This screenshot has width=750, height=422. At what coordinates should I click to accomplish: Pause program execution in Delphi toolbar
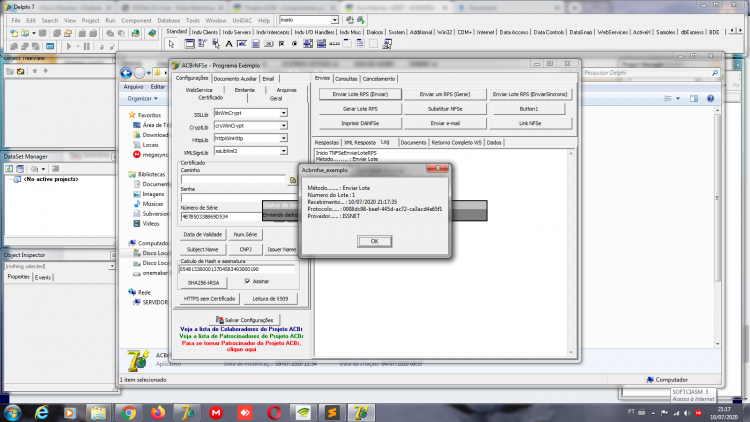pos(87,46)
